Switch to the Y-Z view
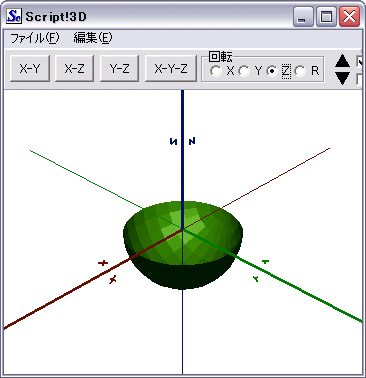The height and width of the screenshot is (378, 366). [119, 69]
